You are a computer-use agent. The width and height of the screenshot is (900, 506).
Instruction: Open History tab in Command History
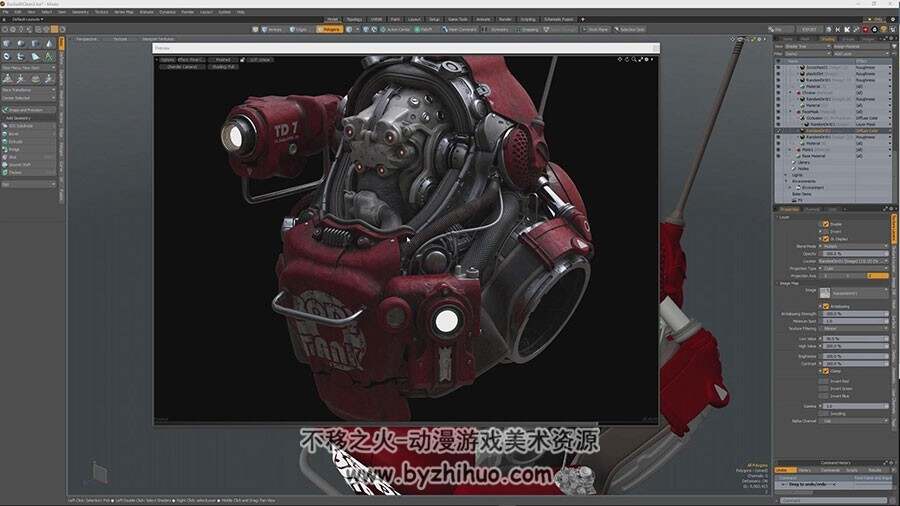[805, 470]
